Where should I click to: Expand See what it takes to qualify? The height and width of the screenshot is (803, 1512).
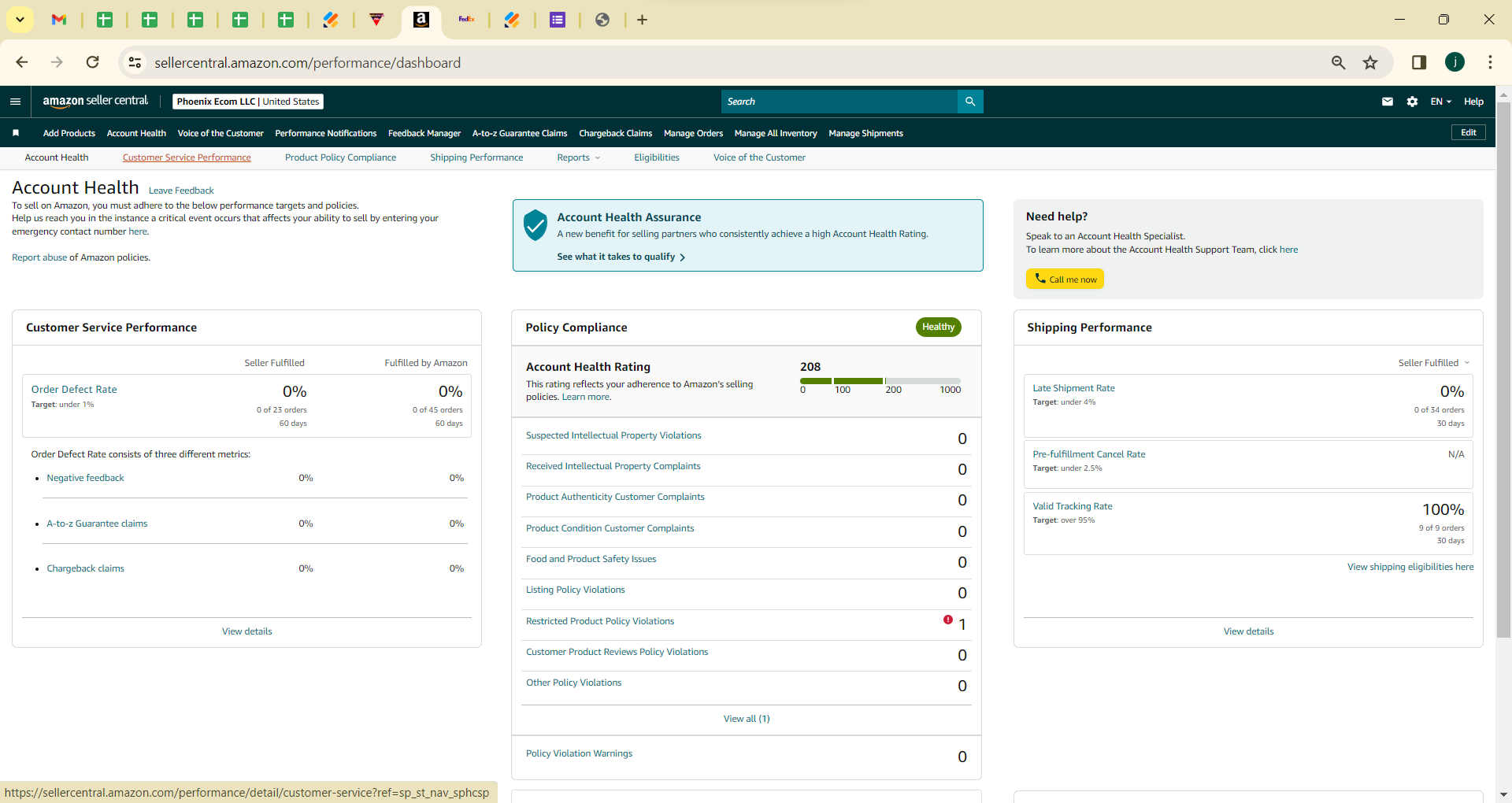pyautogui.click(x=621, y=257)
